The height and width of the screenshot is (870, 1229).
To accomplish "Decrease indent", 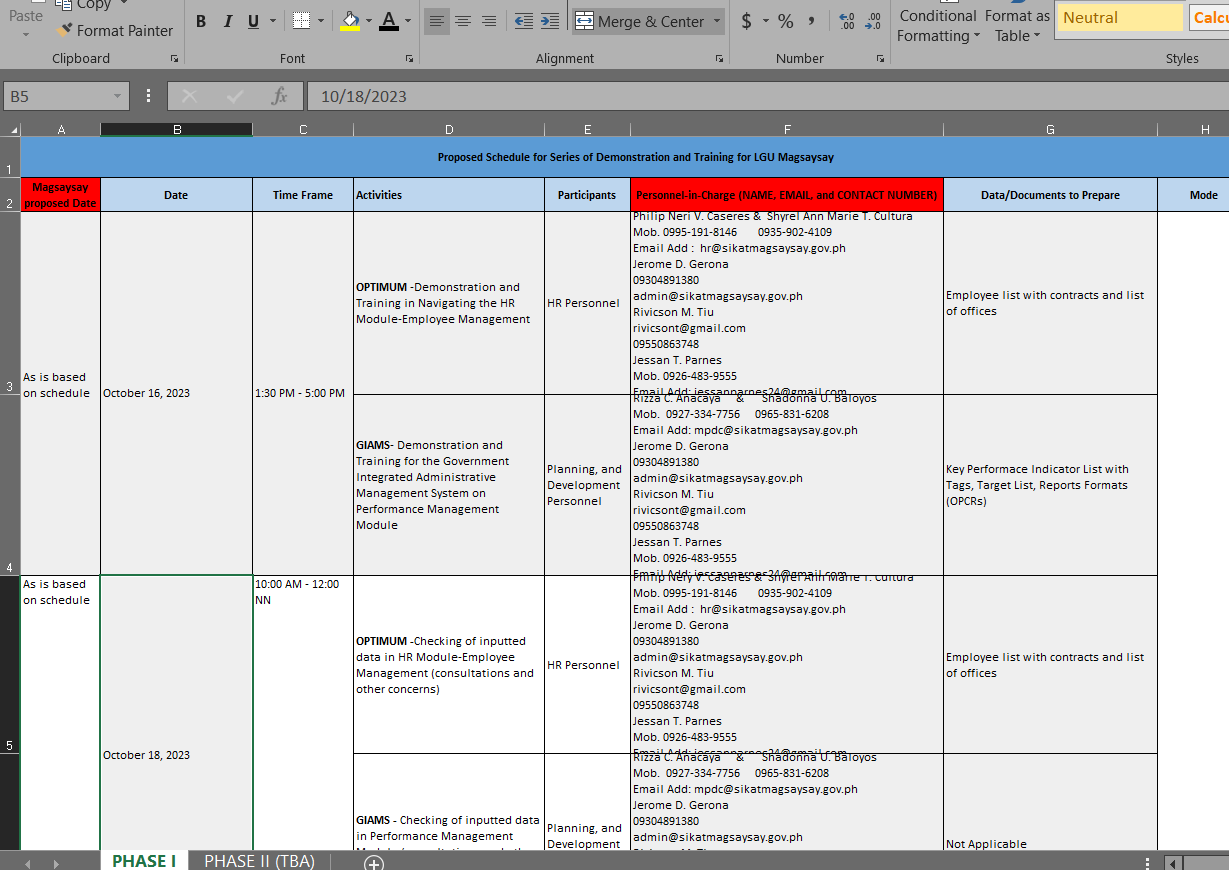I will click(x=523, y=21).
